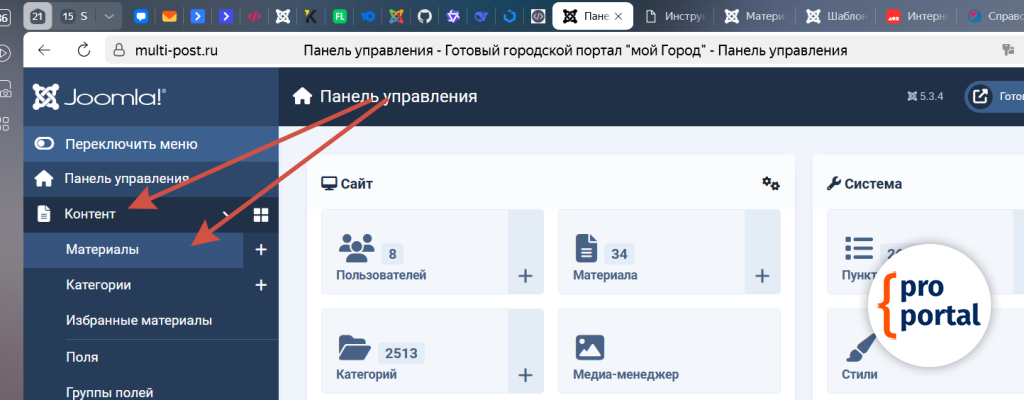Open 'Панель управления' in the sidebar menu
The width and height of the screenshot is (1024, 400).
click(x=126, y=179)
